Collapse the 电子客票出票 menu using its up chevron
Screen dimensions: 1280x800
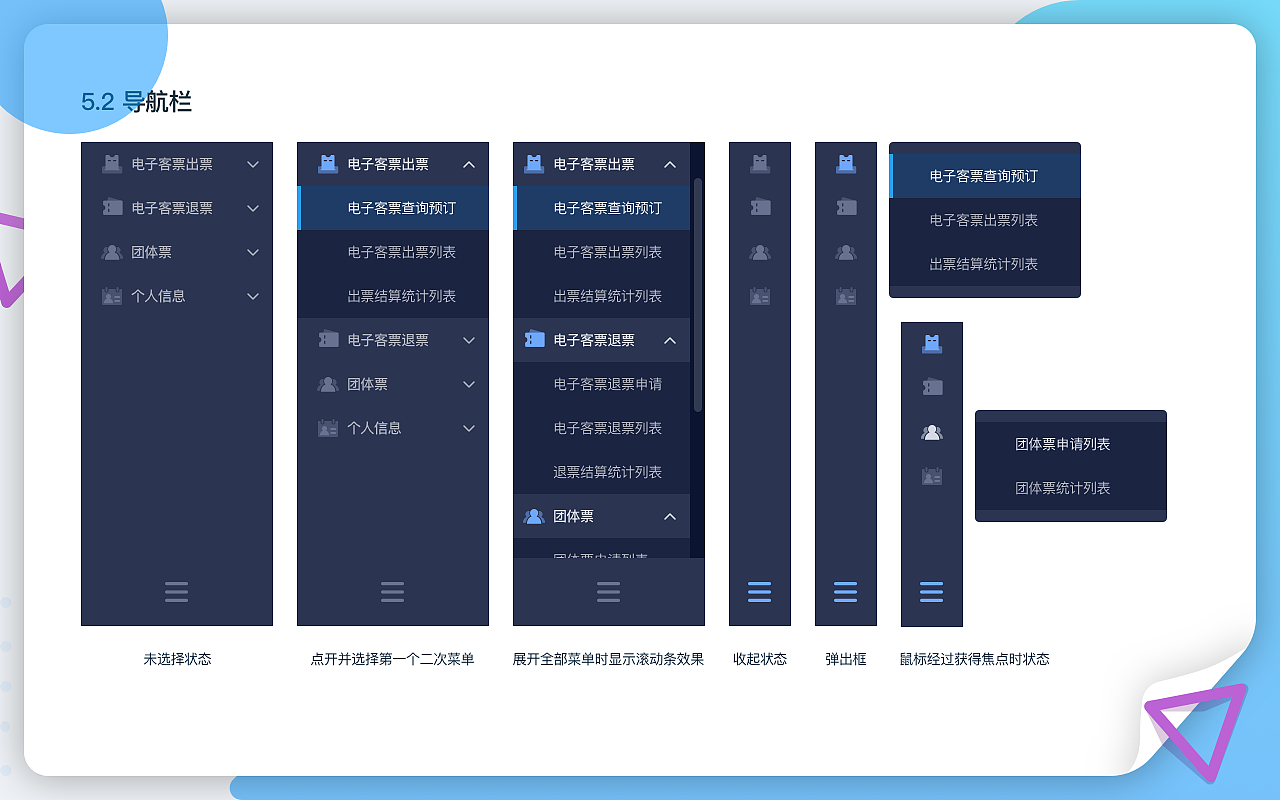[x=468, y=164]
